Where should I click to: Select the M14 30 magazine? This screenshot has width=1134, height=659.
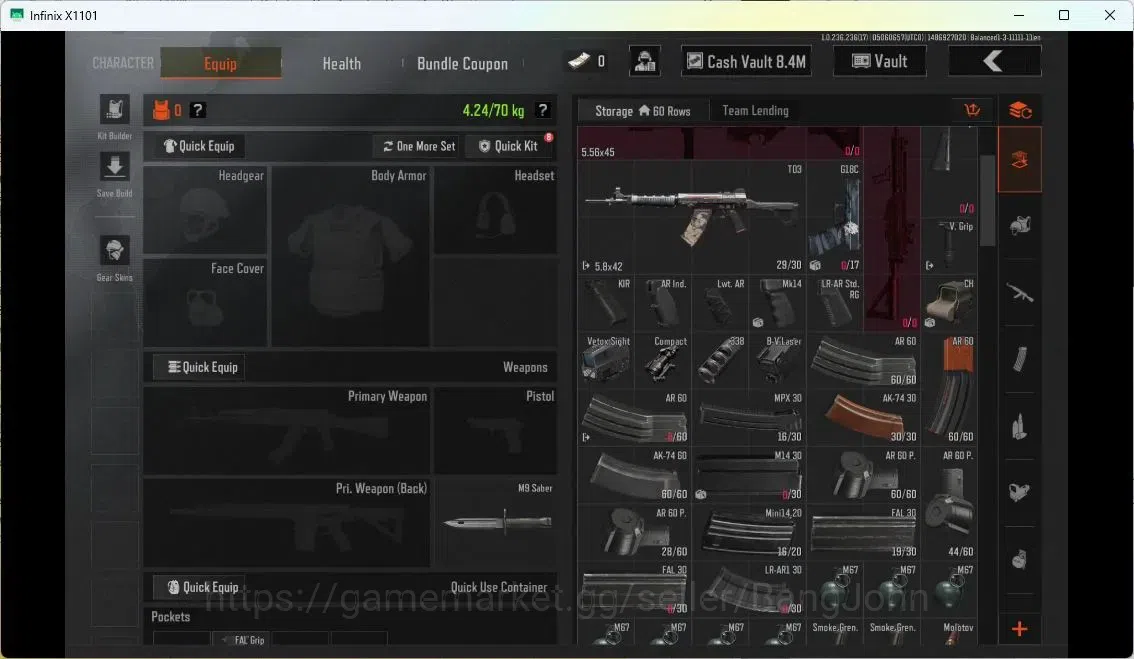coord(749,475)
